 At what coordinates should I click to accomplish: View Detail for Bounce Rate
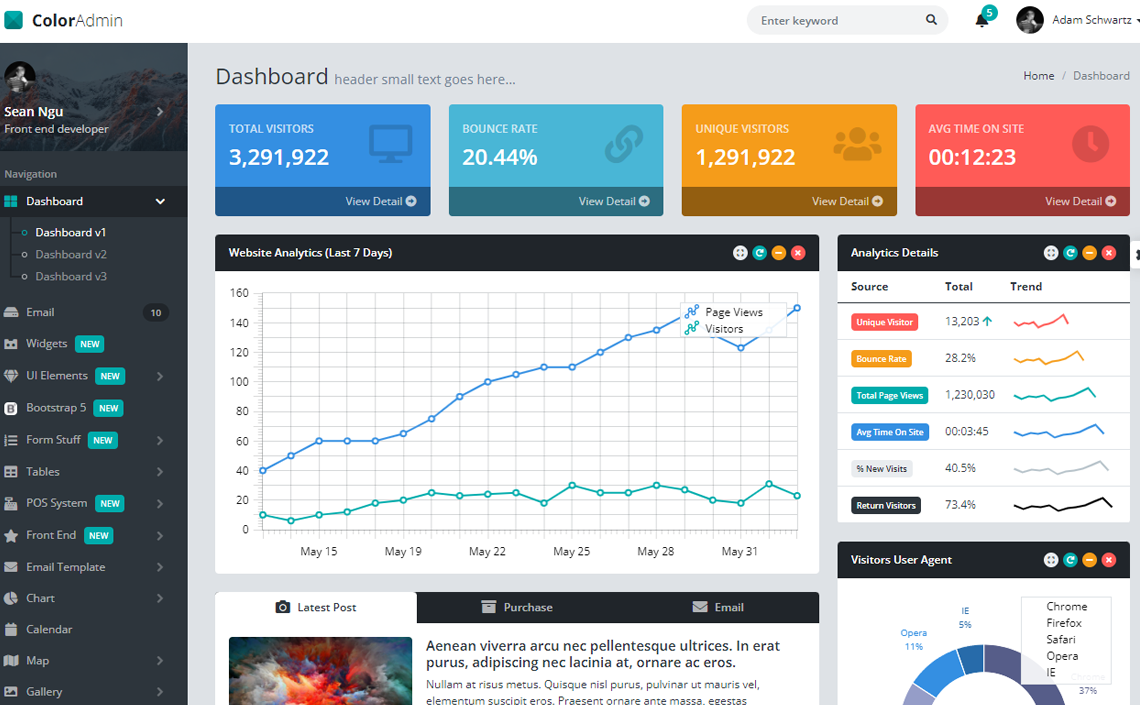(x=614, y=201)
